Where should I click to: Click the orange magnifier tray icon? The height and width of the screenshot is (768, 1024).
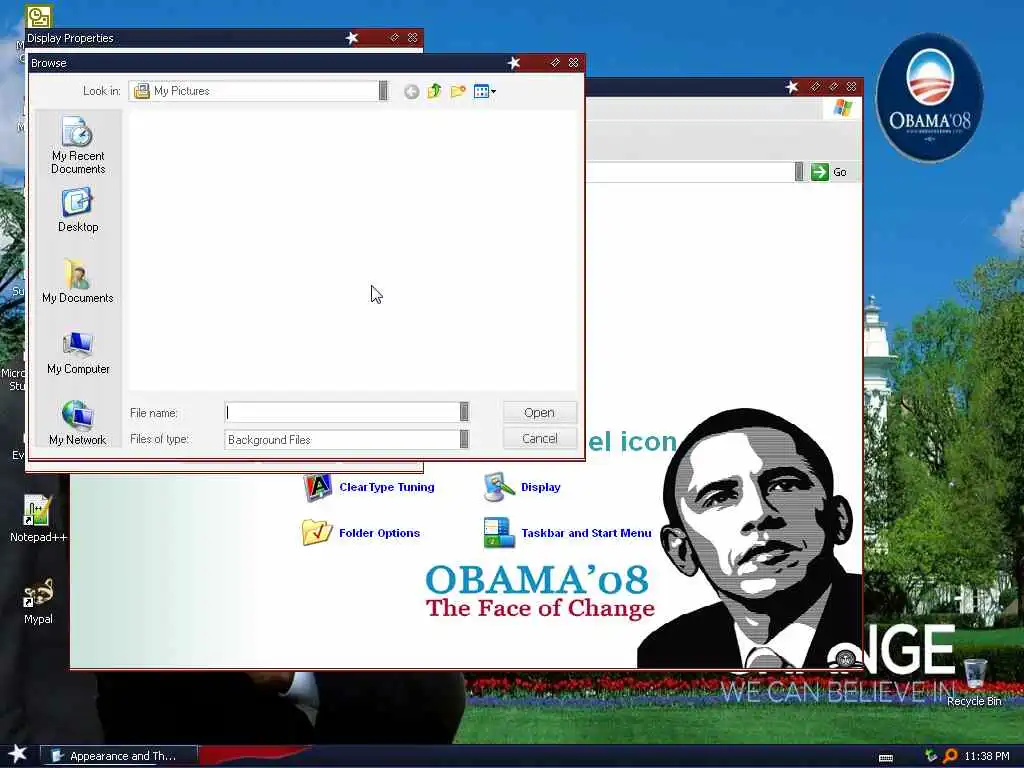[950, 756]
